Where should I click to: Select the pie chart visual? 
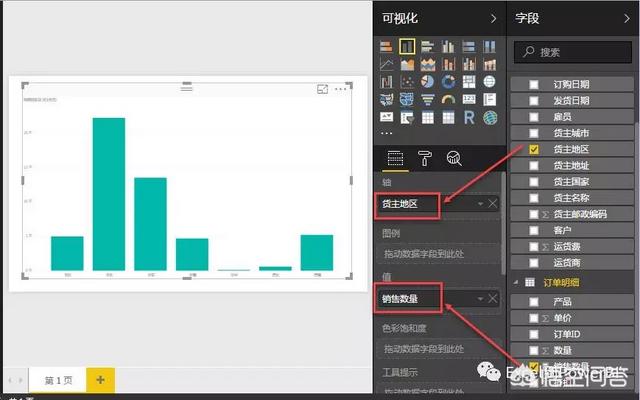pos(427,82)
